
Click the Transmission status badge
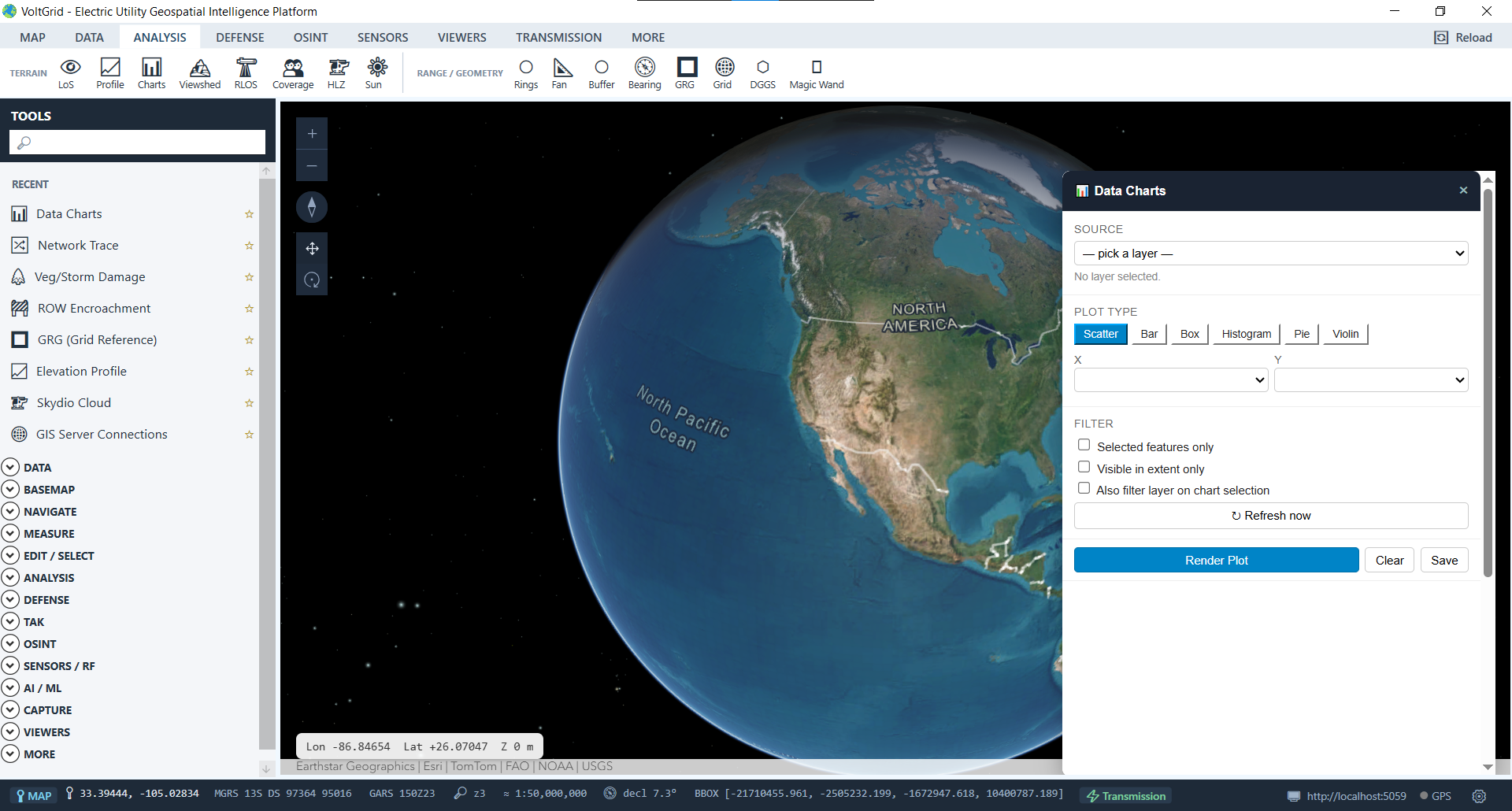(x=1126, y=796)
